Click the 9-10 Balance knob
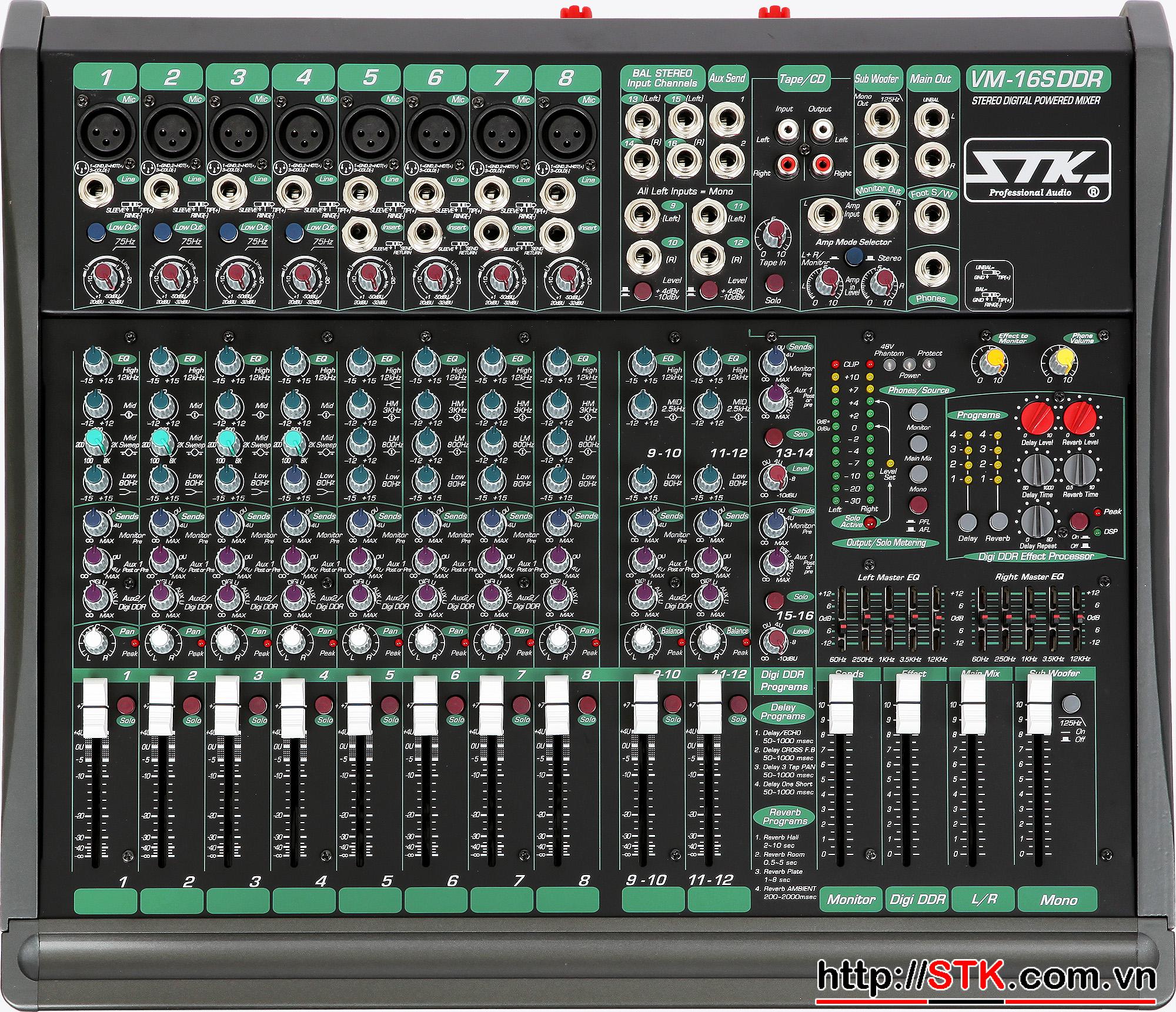This screenshot has height=1012, width=1176. (x=643, y=638)
